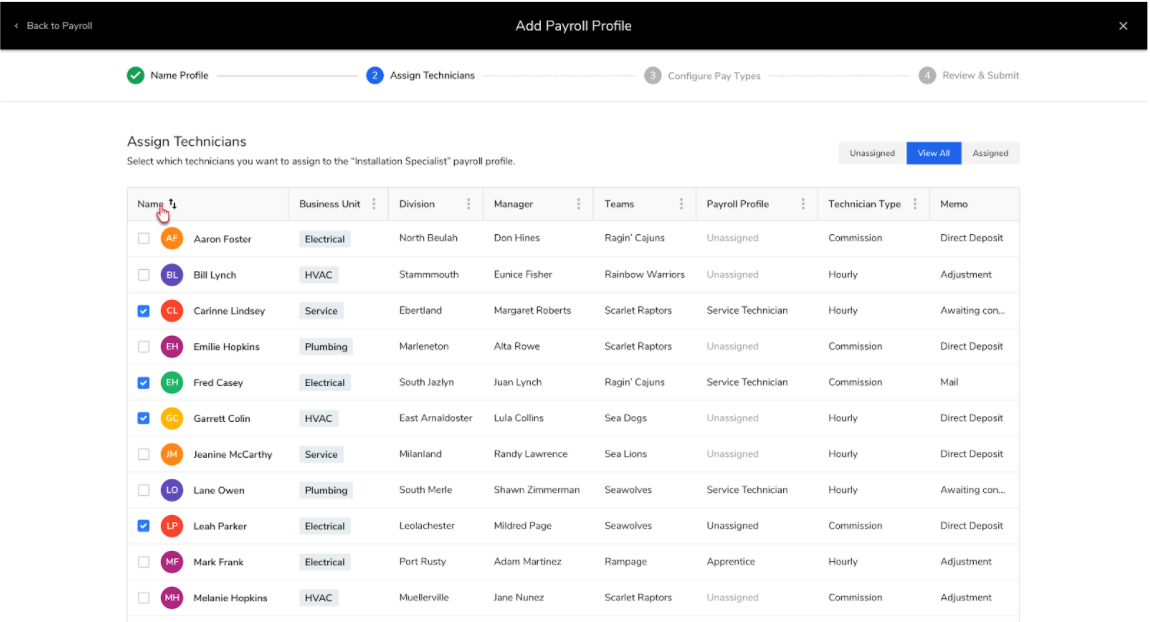Select Bill Lynch's checkbox
The image size is (1150, 622).
tap(144, 275)
